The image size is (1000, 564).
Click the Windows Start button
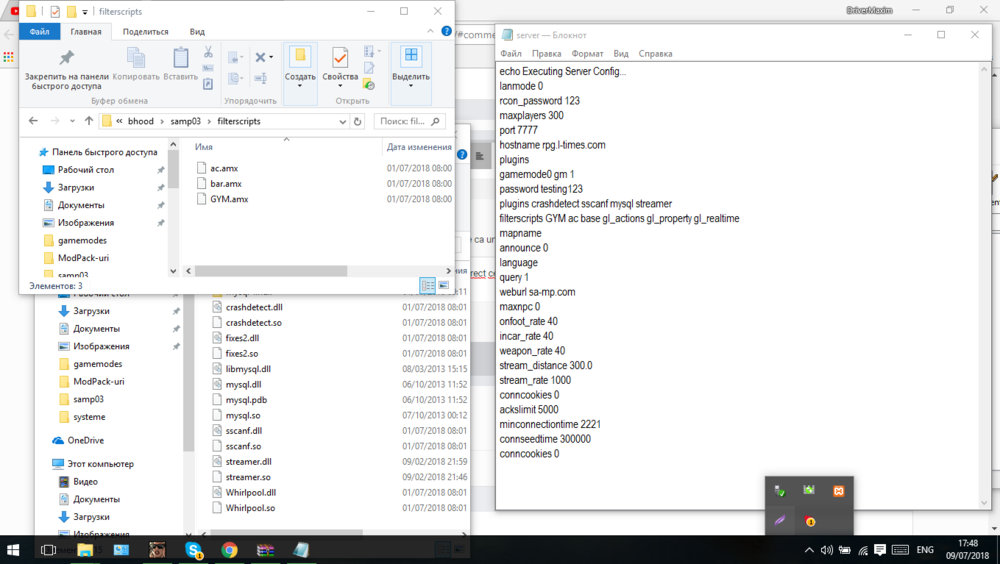(x=13, y=549)
